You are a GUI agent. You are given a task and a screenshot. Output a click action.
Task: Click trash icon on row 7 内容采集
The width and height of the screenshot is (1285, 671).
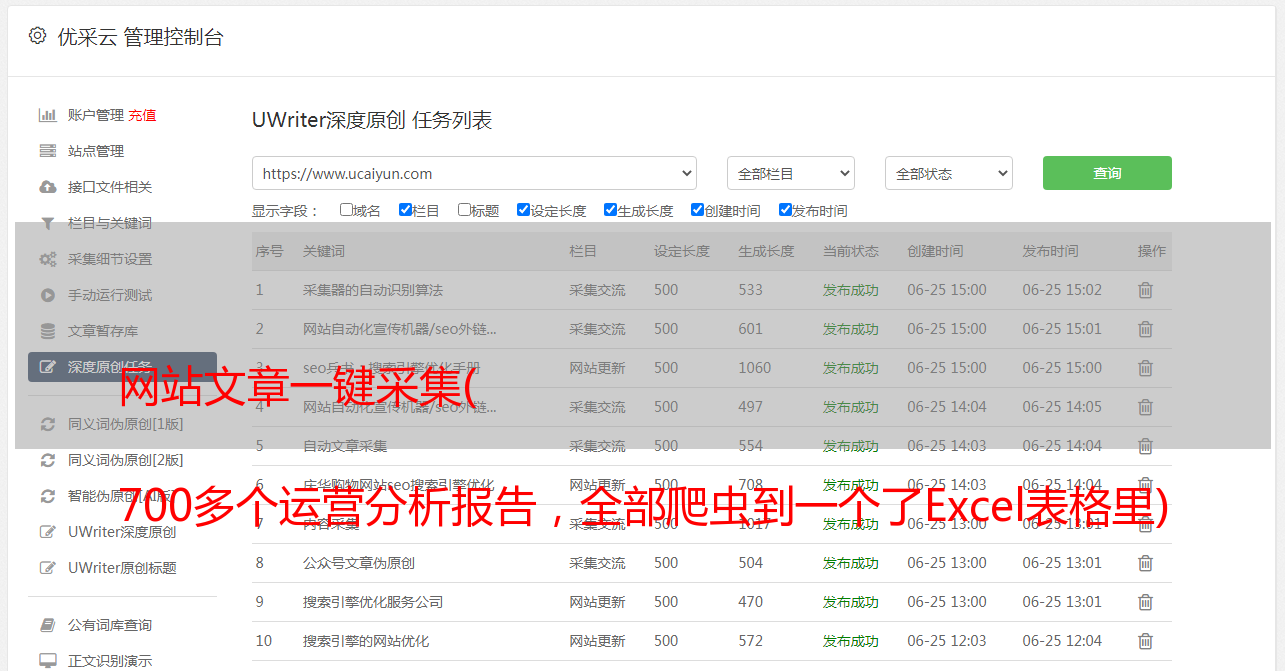pyautogui.click(x=1145, y=524)
